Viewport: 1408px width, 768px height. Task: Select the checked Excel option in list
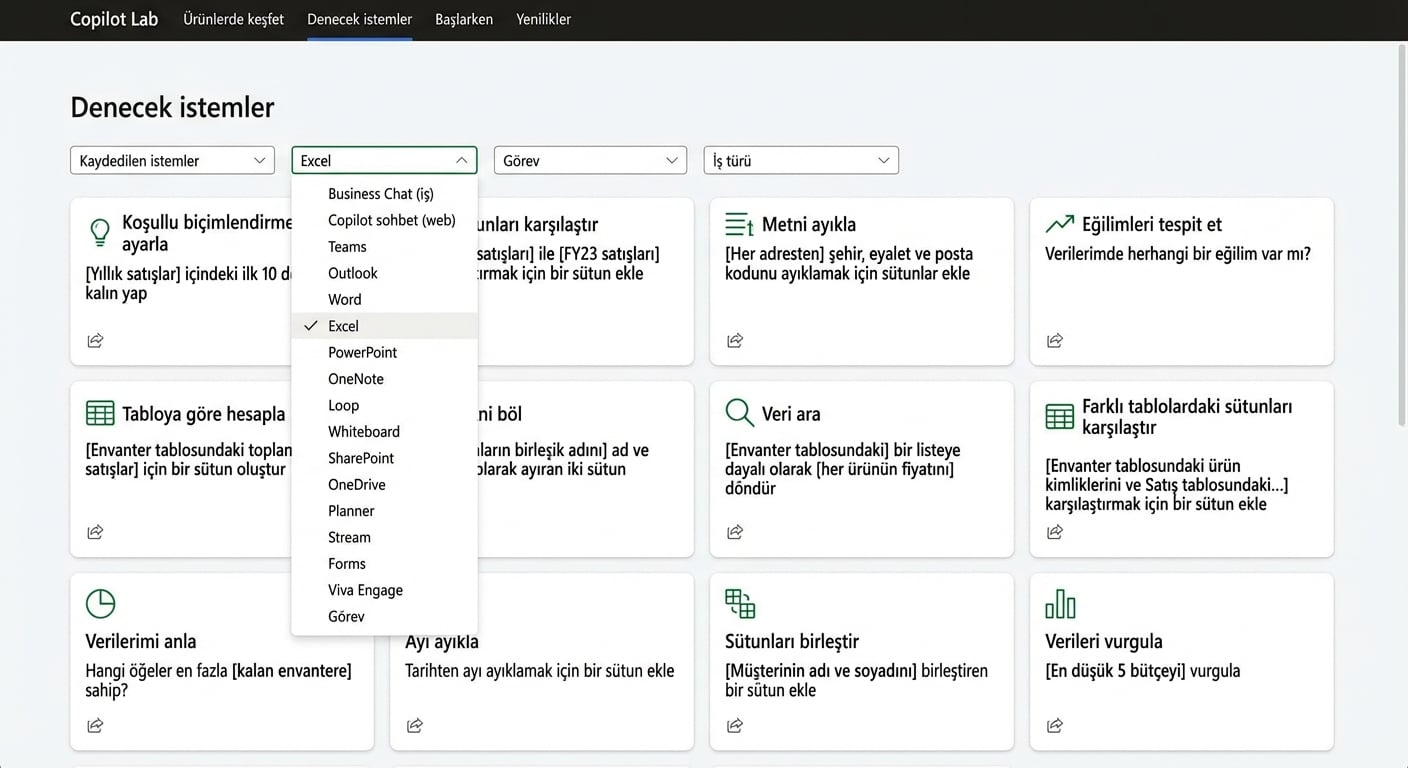click(343, 326)
